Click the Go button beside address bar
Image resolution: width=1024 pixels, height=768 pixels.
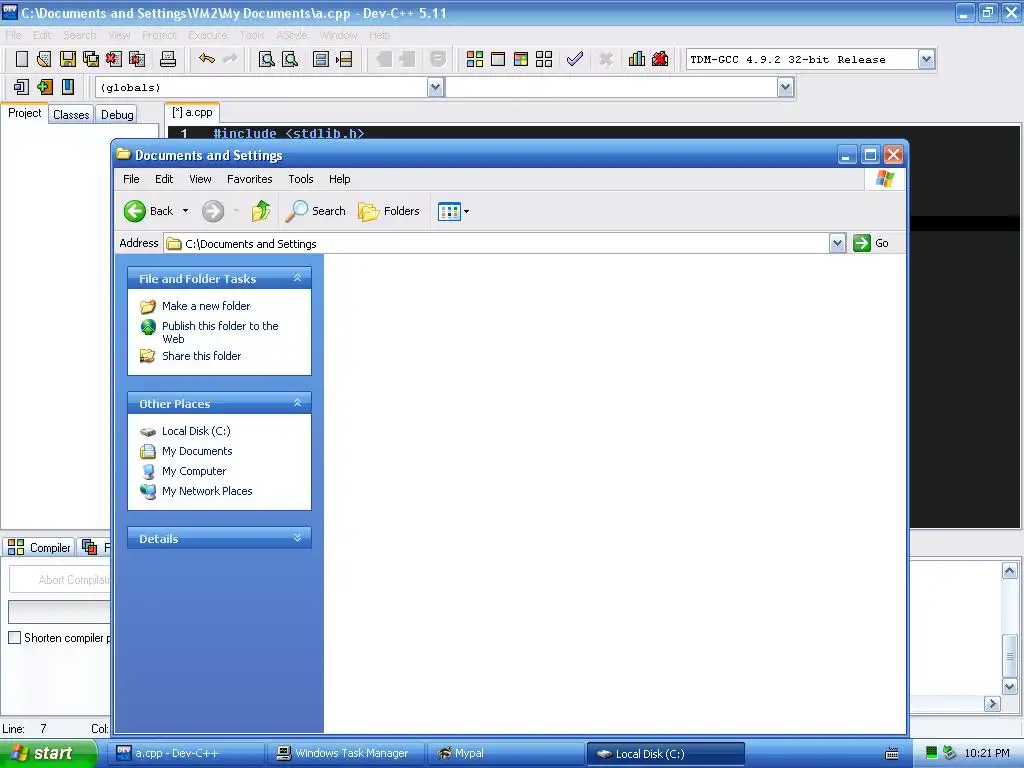pyautogui.click(x=871, y=243)
